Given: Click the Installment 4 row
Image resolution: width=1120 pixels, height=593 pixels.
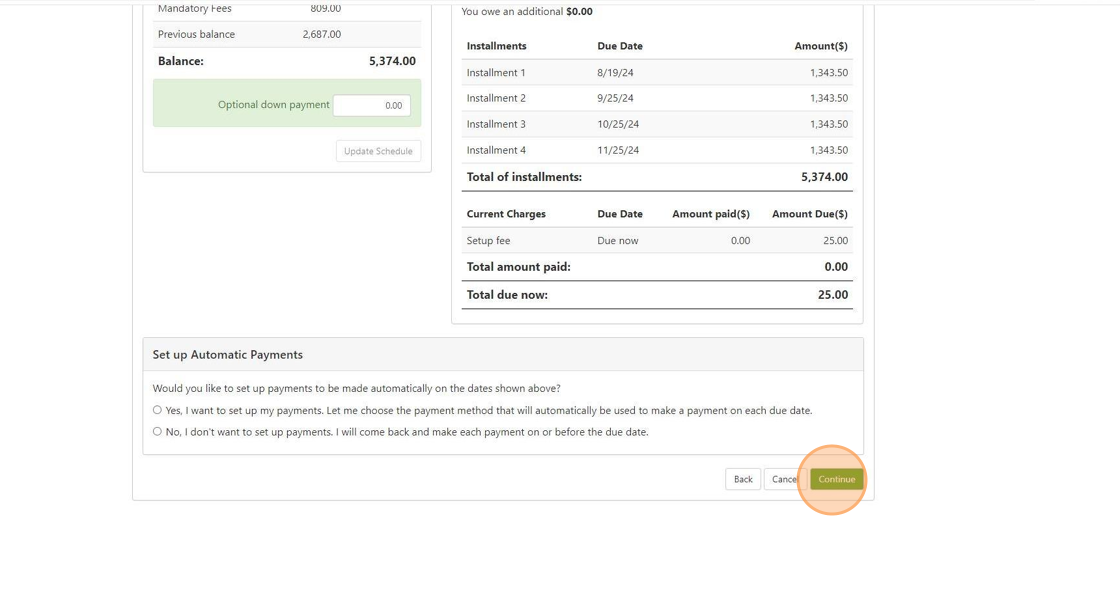Looking at the screenshot, I should (x=656, y=150).
